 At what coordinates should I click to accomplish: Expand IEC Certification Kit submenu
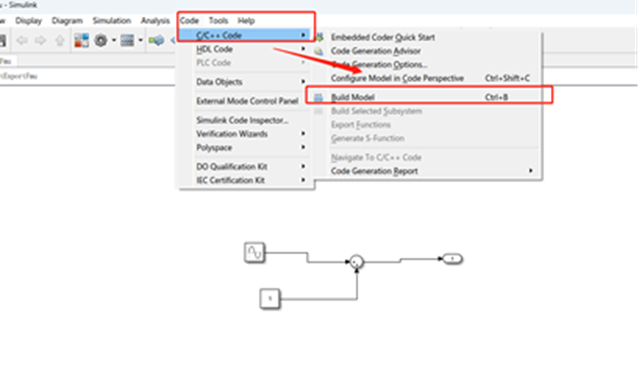coord(245,180)
